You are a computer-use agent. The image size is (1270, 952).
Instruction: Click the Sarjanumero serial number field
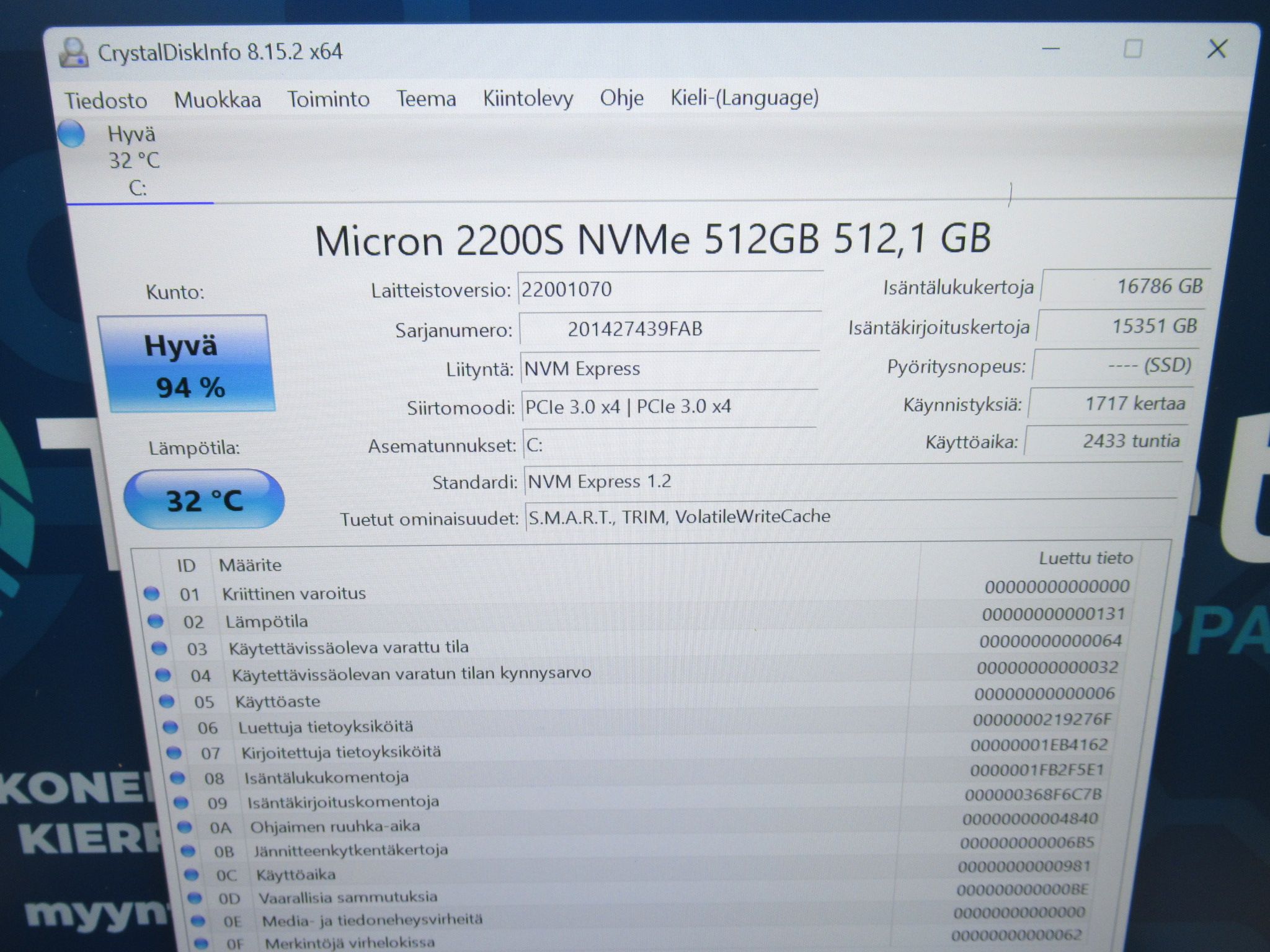[670, 328]
